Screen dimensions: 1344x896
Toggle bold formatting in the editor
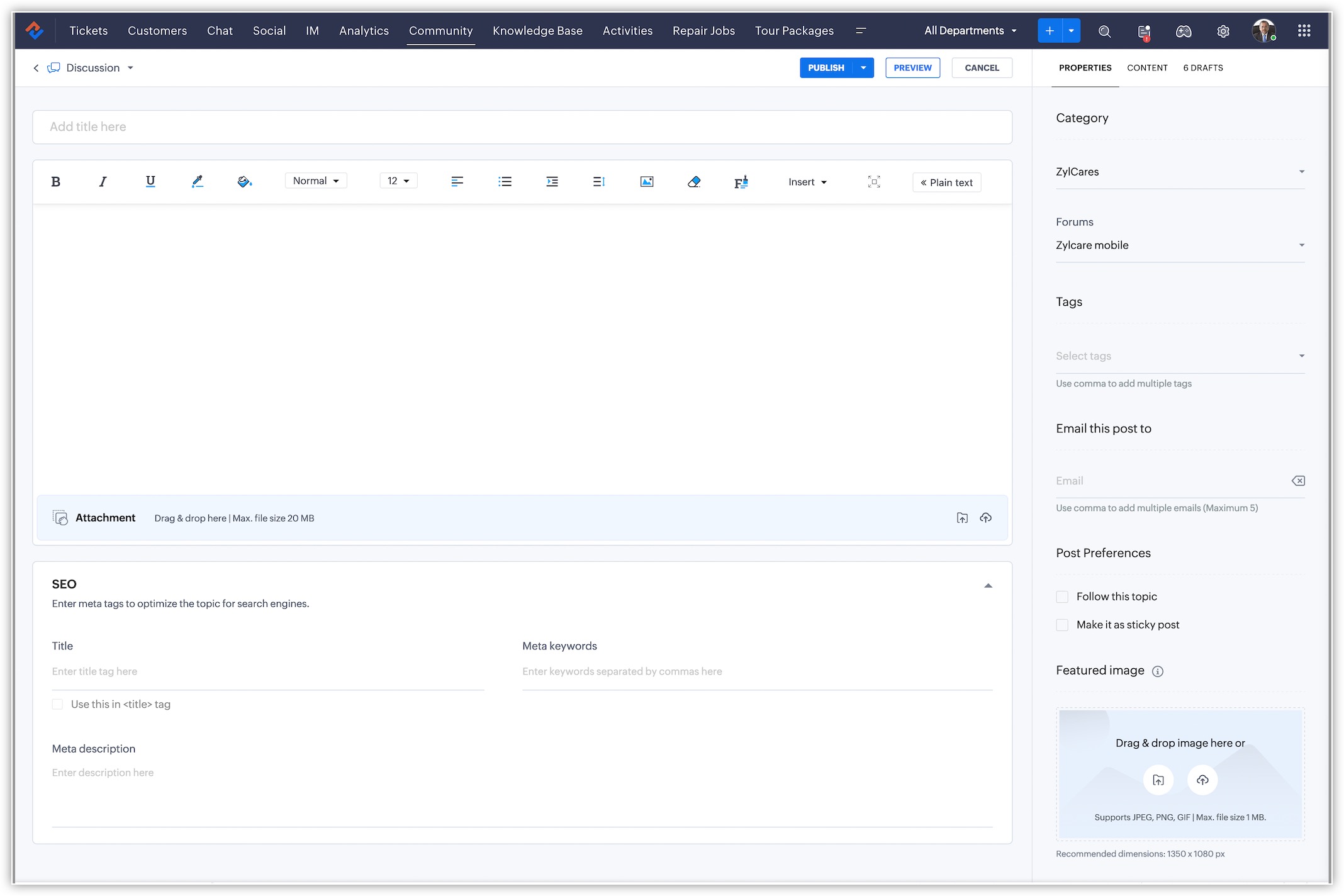point(55,182)
